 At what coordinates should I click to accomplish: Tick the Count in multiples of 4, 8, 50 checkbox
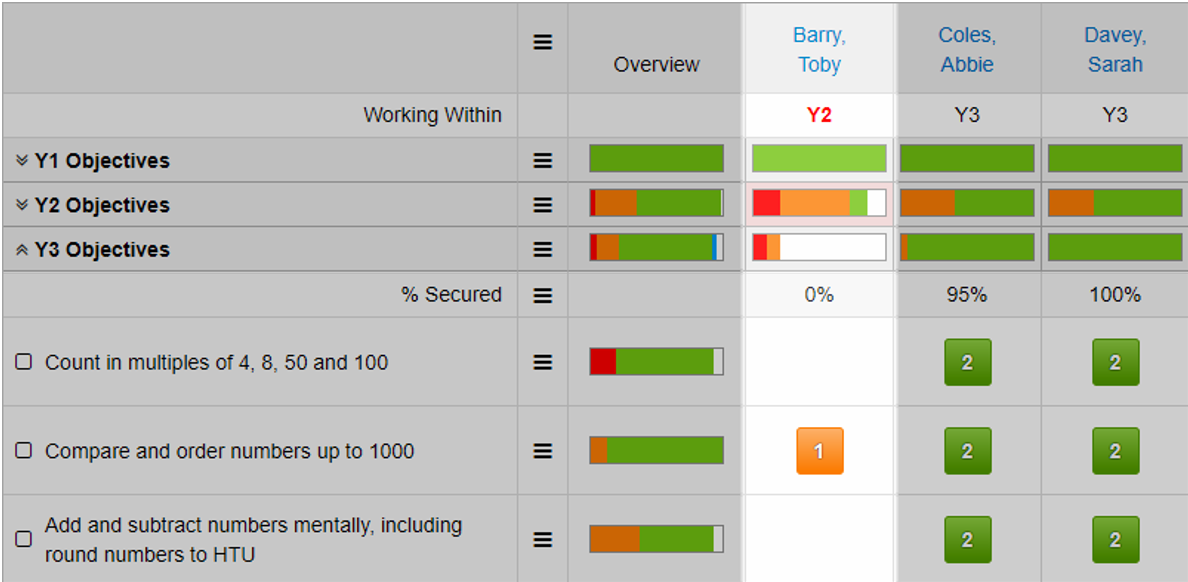(24, 362)
